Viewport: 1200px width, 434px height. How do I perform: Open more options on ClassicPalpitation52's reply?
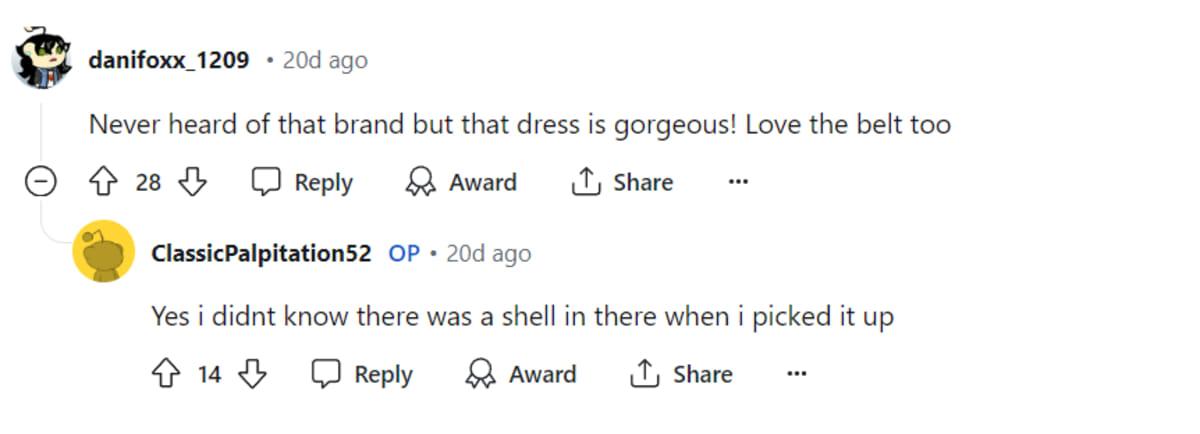796,374
